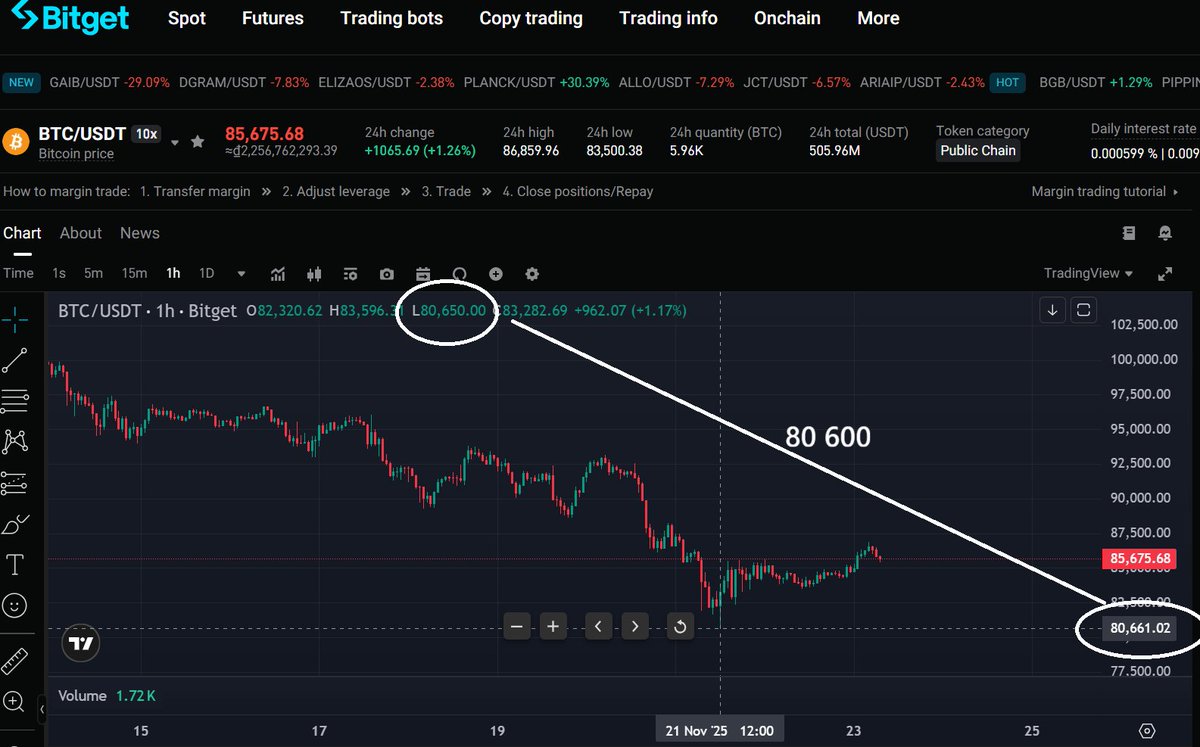The width and height of the screenshot is (1200, 747).
Task: Open the trading guide book icon
Action: pyautogui.click(x=1128, y=233)
